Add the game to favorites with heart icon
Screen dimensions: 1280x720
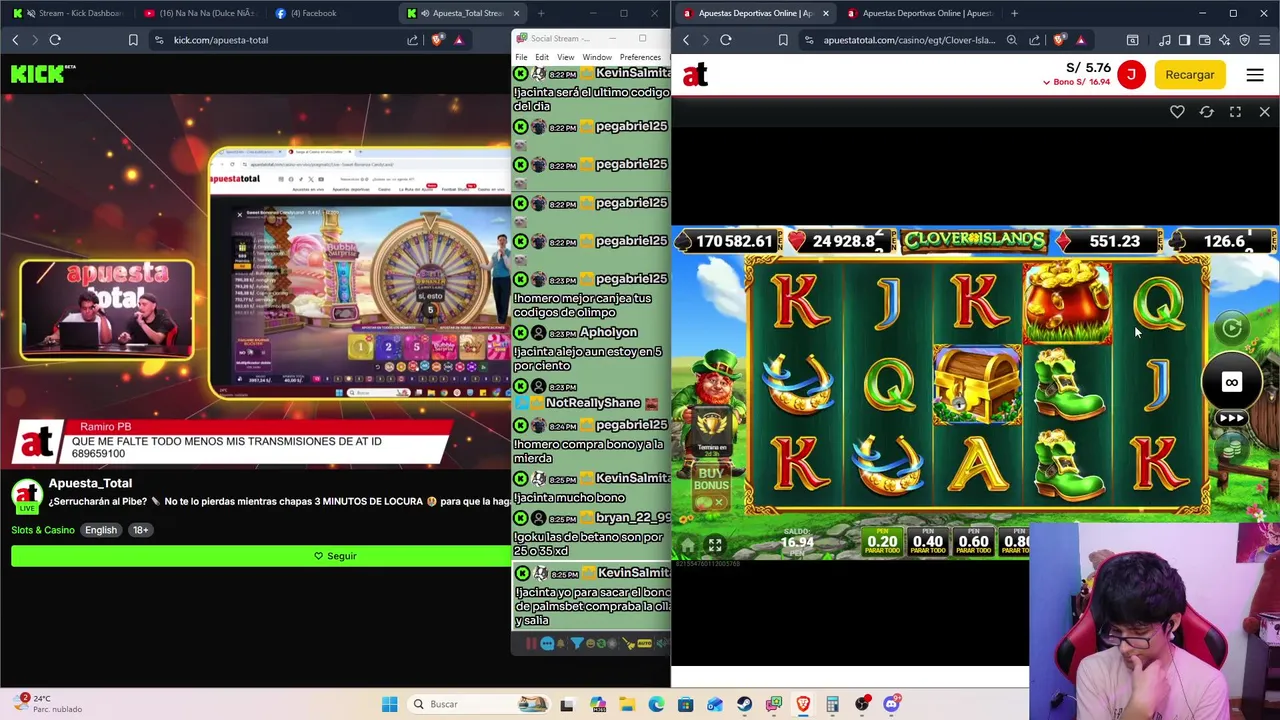pyautogui.click(x=1177, y=112)
